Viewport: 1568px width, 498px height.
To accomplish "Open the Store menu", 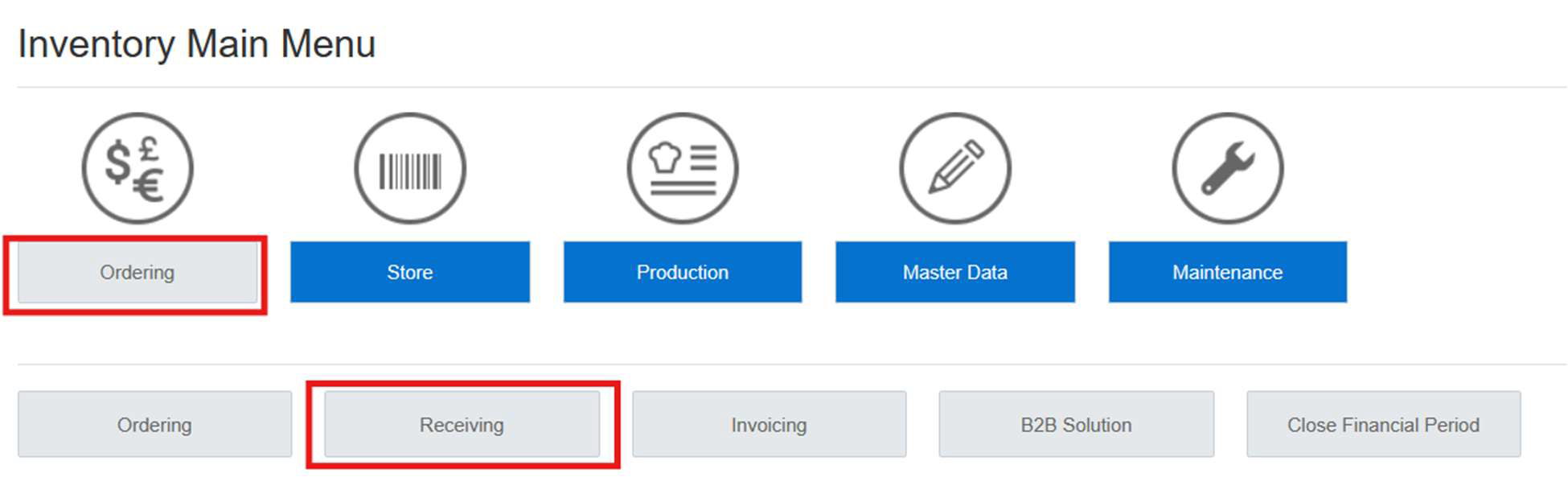I will point(410,273).
